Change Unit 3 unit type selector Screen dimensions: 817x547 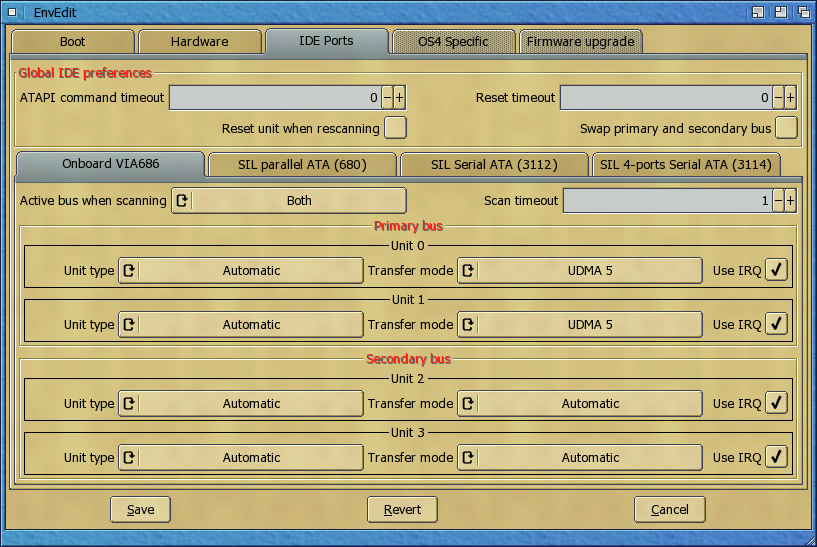coord(241,457)
